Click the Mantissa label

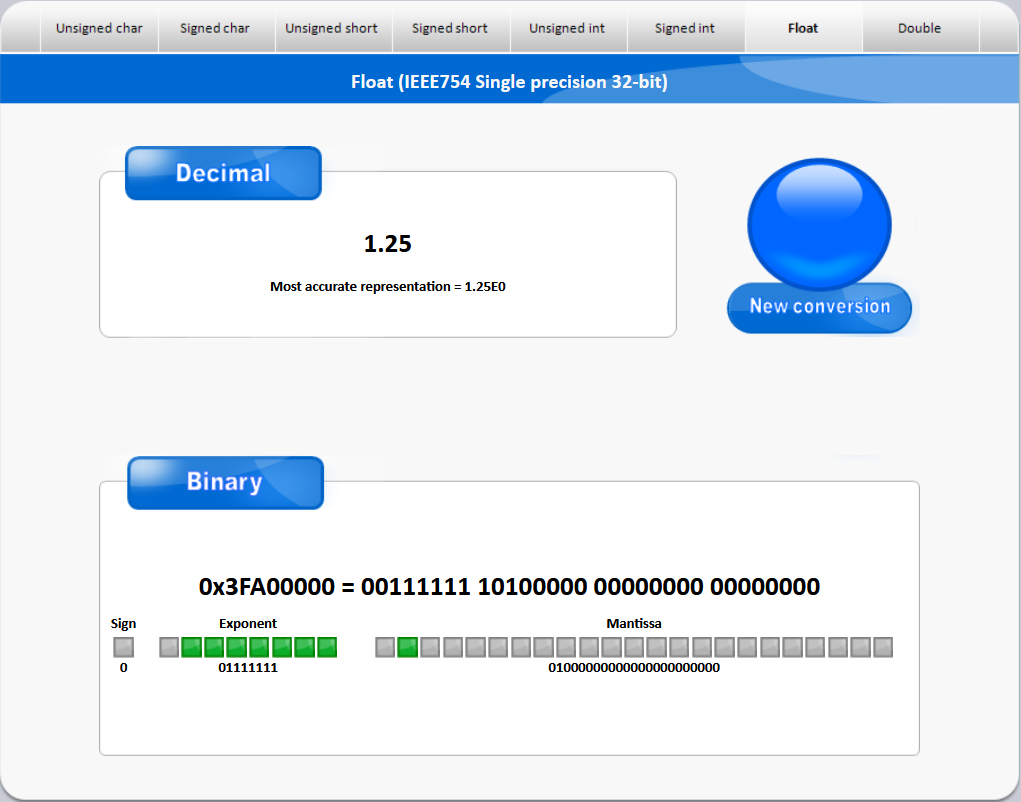(x=634, y=624)
